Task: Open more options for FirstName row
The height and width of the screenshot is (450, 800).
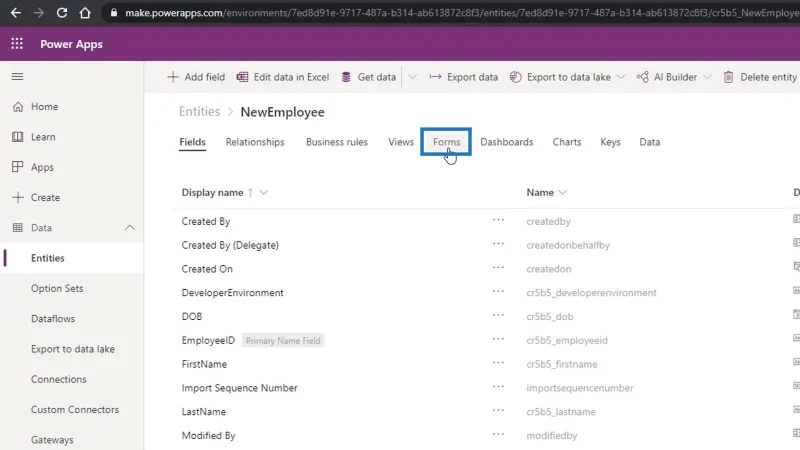Action: [x=498, y=363]
